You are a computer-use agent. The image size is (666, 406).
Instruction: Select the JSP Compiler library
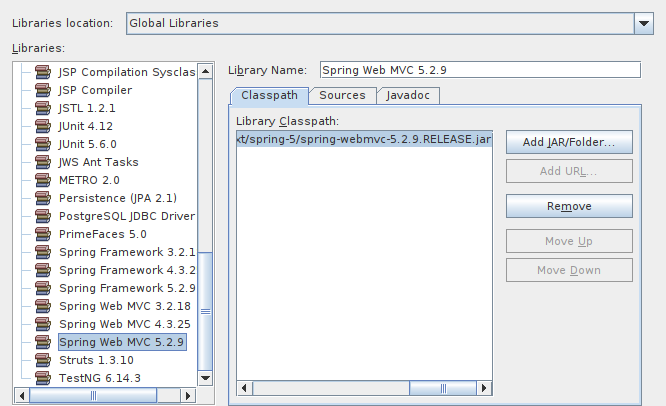(x=96, y=90)
